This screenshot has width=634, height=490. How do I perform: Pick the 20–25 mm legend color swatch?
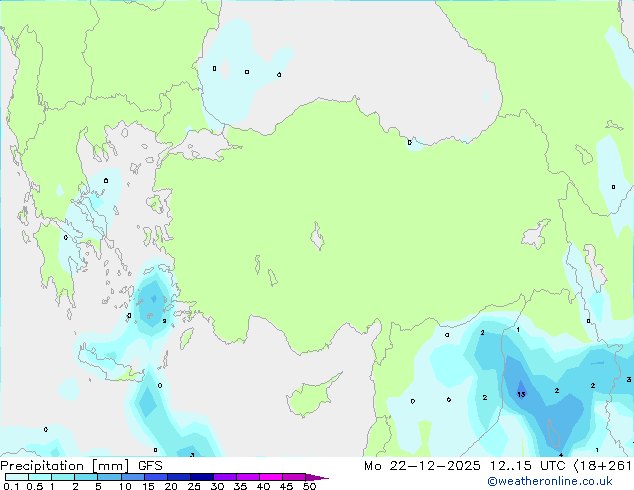pos(178,477)
